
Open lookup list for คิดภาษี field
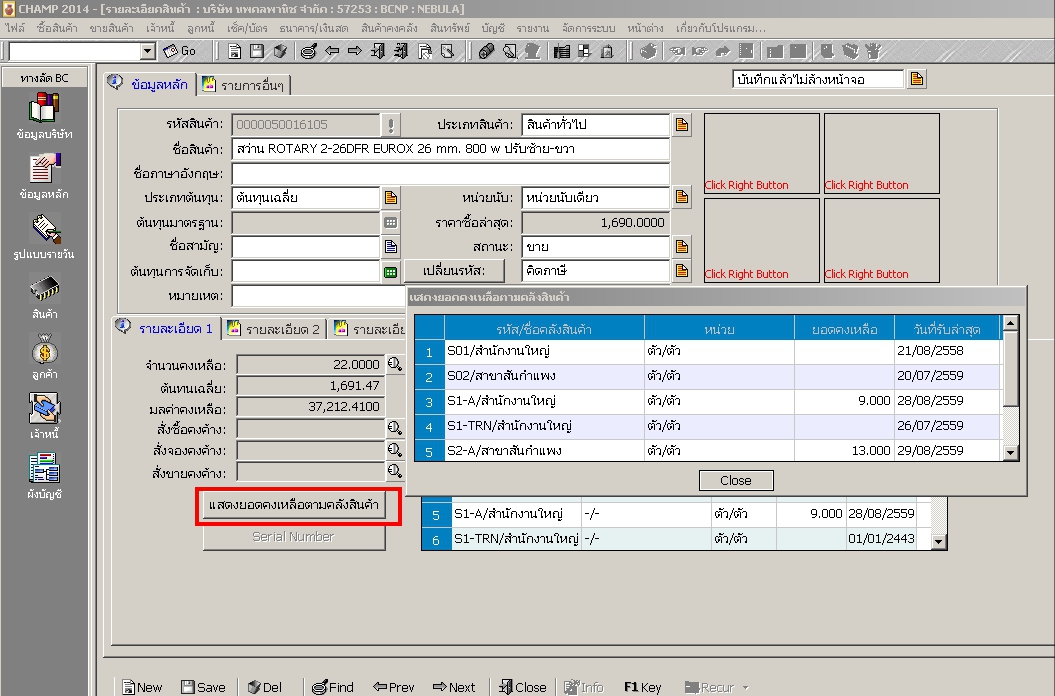click(x=682, y=271)
